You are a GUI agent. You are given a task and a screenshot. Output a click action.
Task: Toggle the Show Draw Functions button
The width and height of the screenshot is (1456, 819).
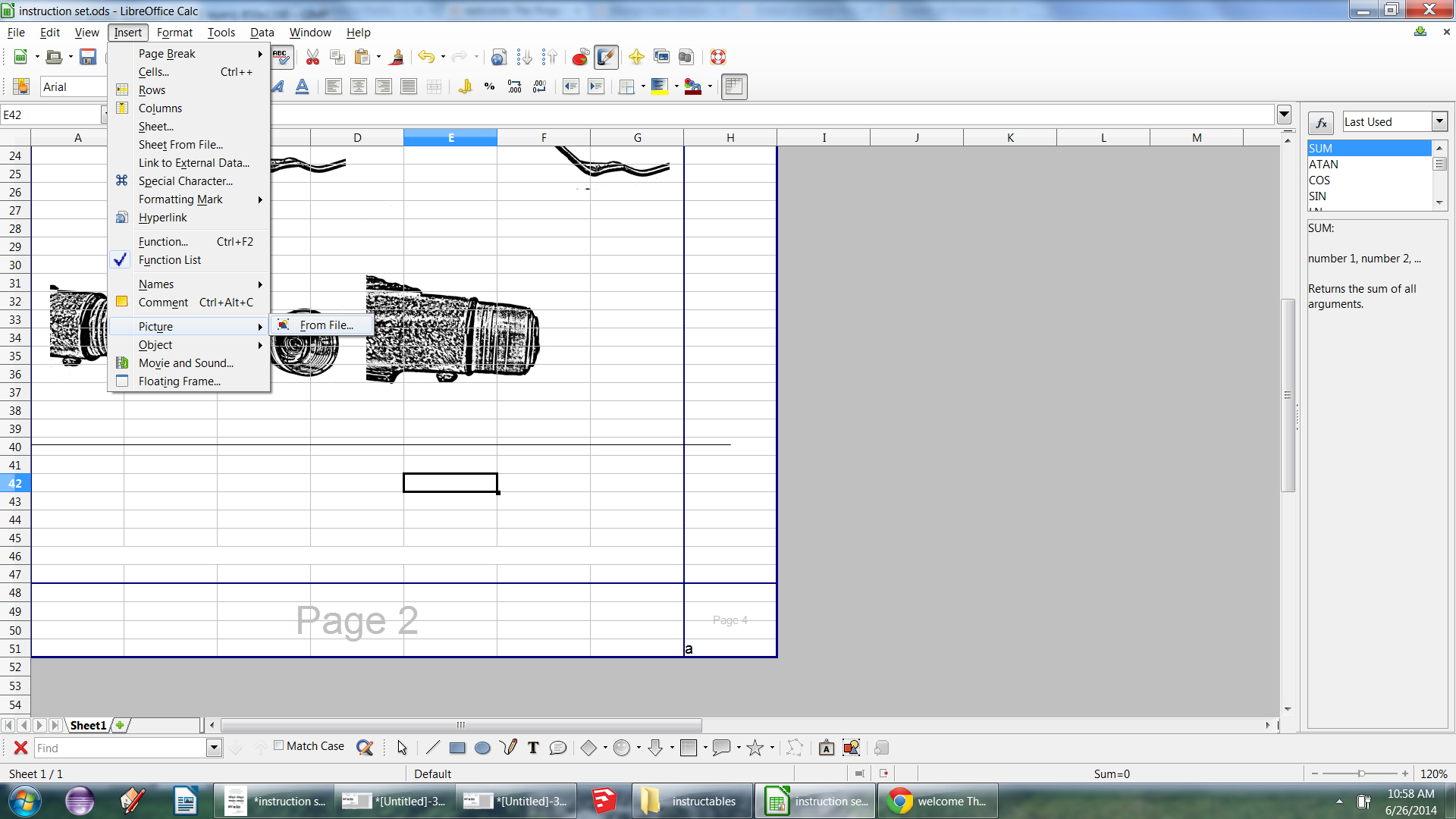pos(607,58)
